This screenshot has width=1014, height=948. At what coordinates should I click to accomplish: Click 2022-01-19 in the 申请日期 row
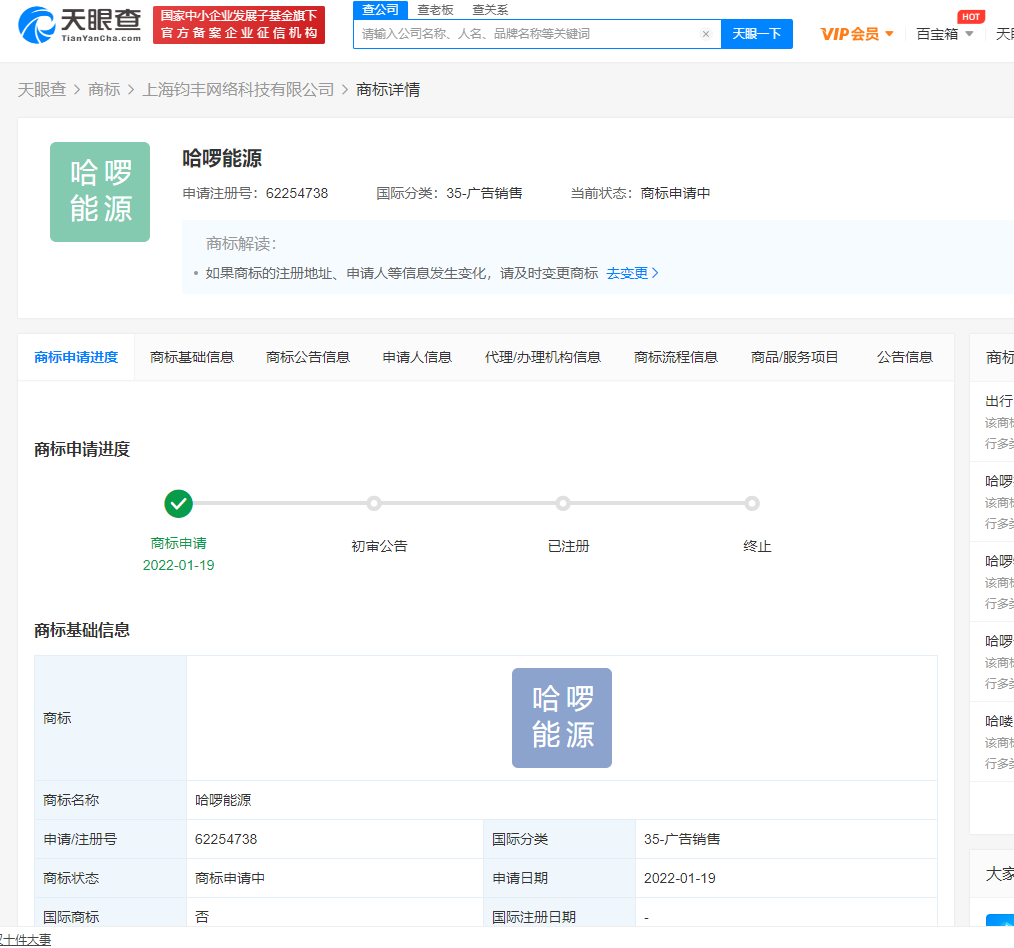[x=680, y=878]
